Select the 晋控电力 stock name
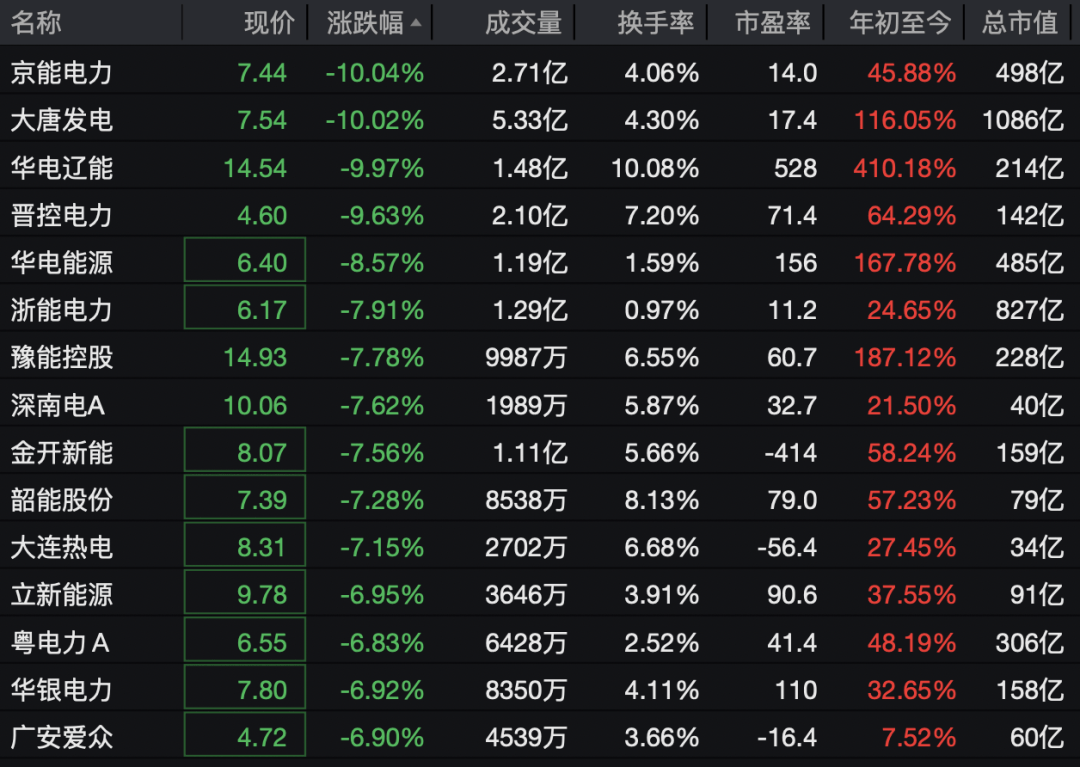 tap(61, 216)
